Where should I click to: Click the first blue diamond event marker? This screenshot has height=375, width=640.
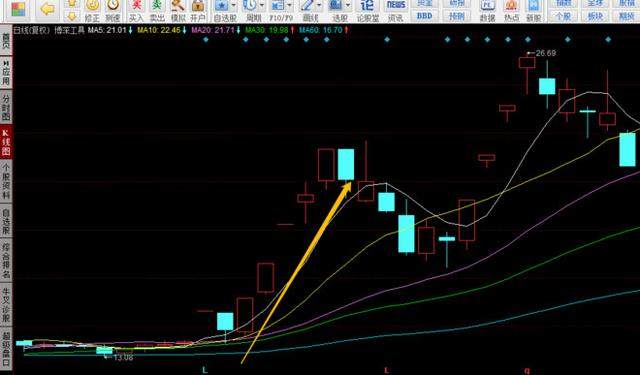pyautogui.click(x=206, y=40)
